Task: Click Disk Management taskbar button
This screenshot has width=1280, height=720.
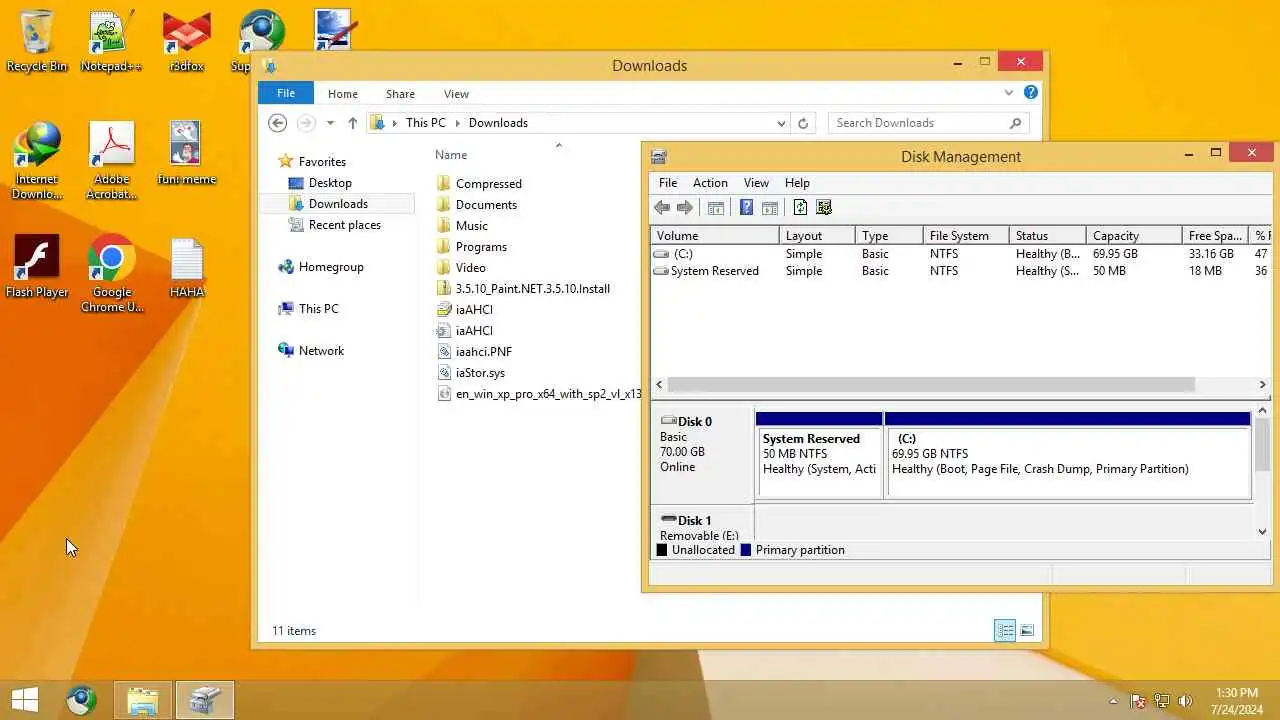Action: click(x=205, y=700)
